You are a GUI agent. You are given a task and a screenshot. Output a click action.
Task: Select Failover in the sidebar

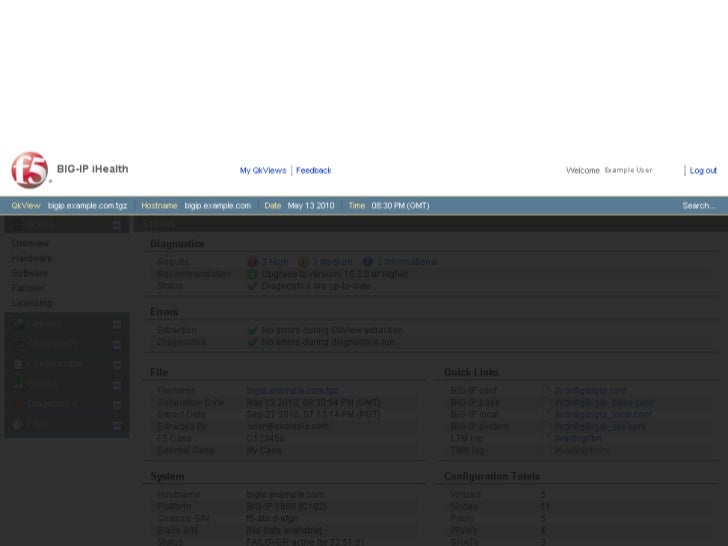click(x=28, y=288)
